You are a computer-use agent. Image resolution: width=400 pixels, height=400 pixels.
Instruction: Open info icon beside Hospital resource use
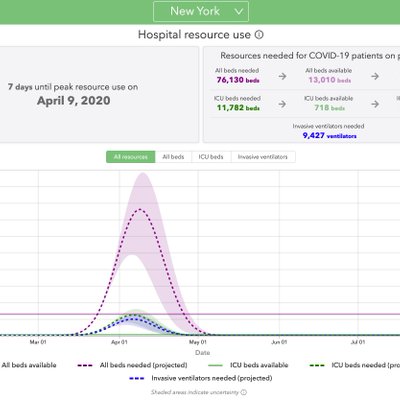tap(259, 35)
